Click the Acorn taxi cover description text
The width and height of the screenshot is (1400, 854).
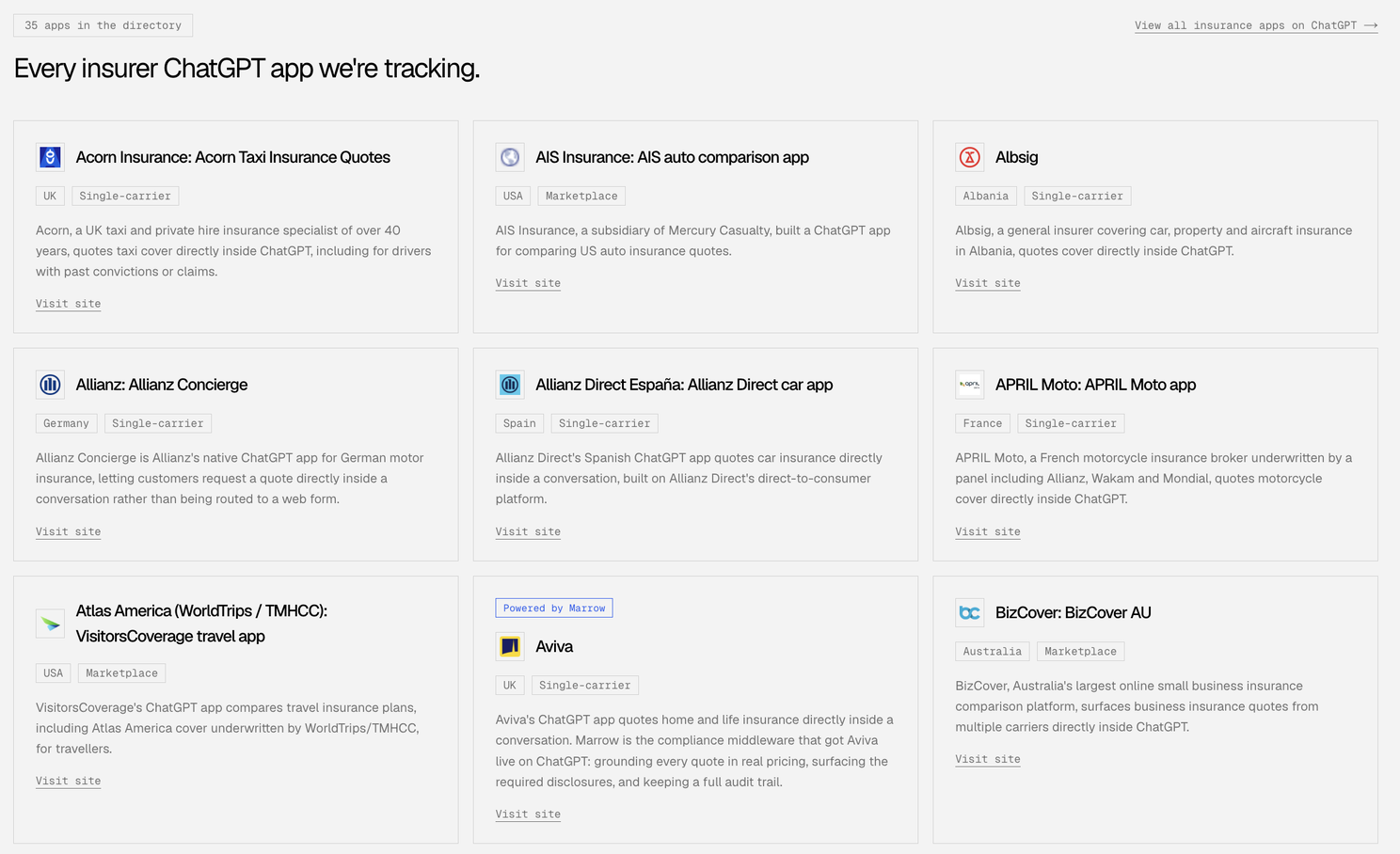pyautogui.click(x=233, y=251)
